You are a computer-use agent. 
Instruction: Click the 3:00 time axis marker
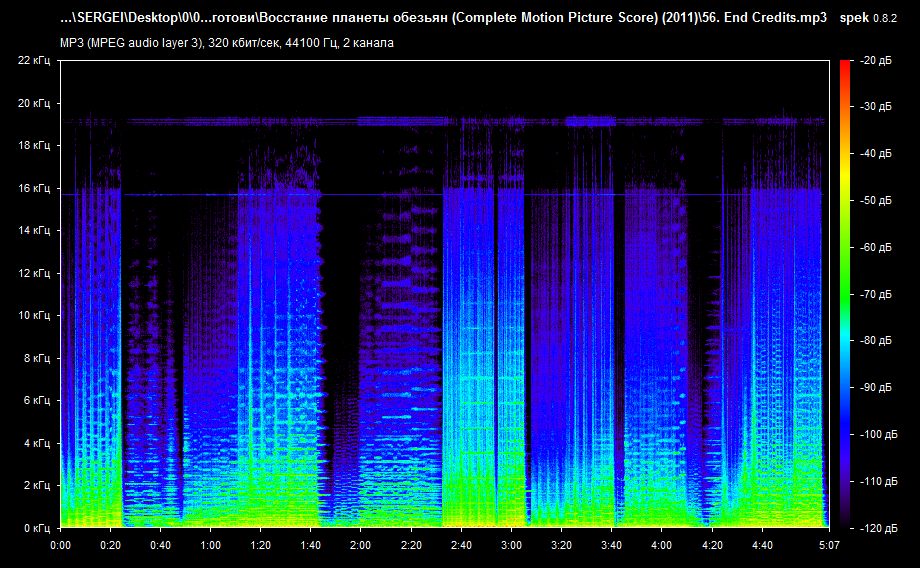coord(511,545)
